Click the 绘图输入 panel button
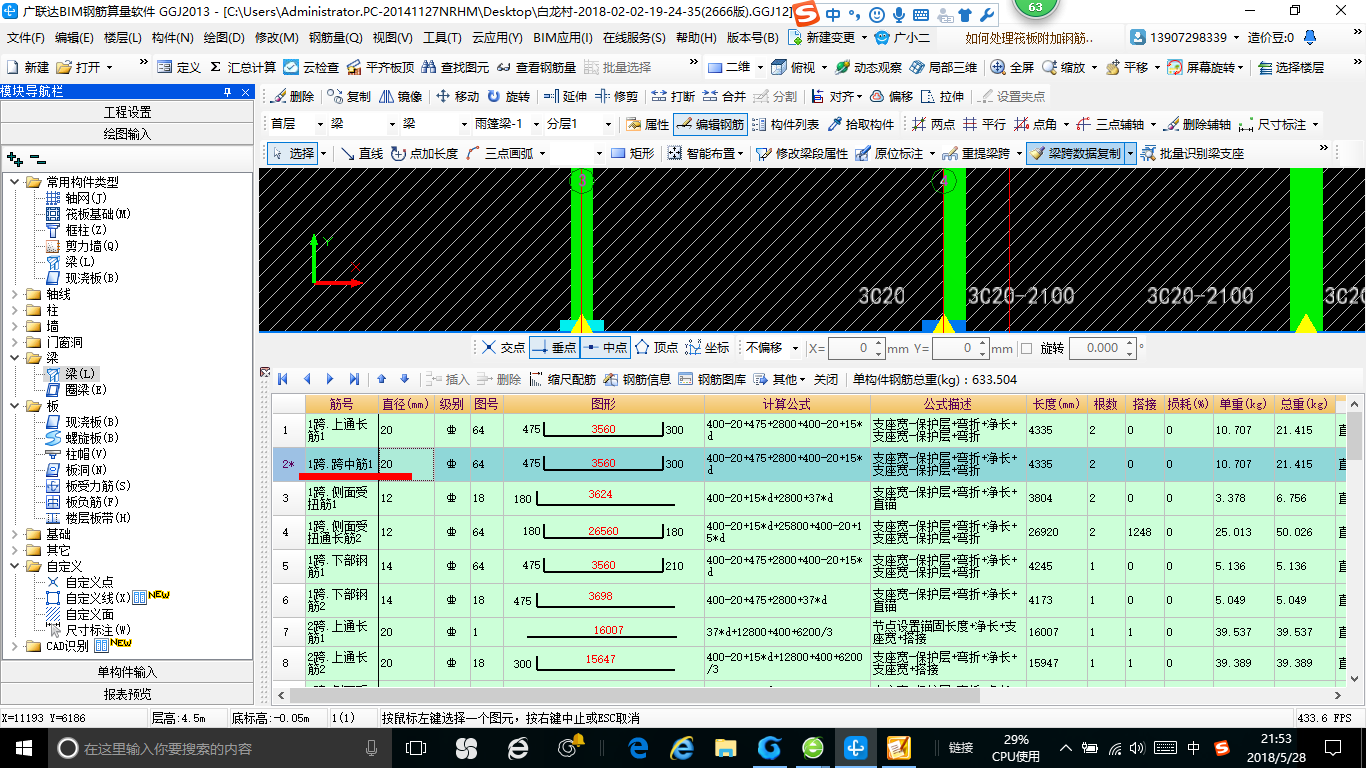Viewport: 1366px width, 768px height. 127,133
